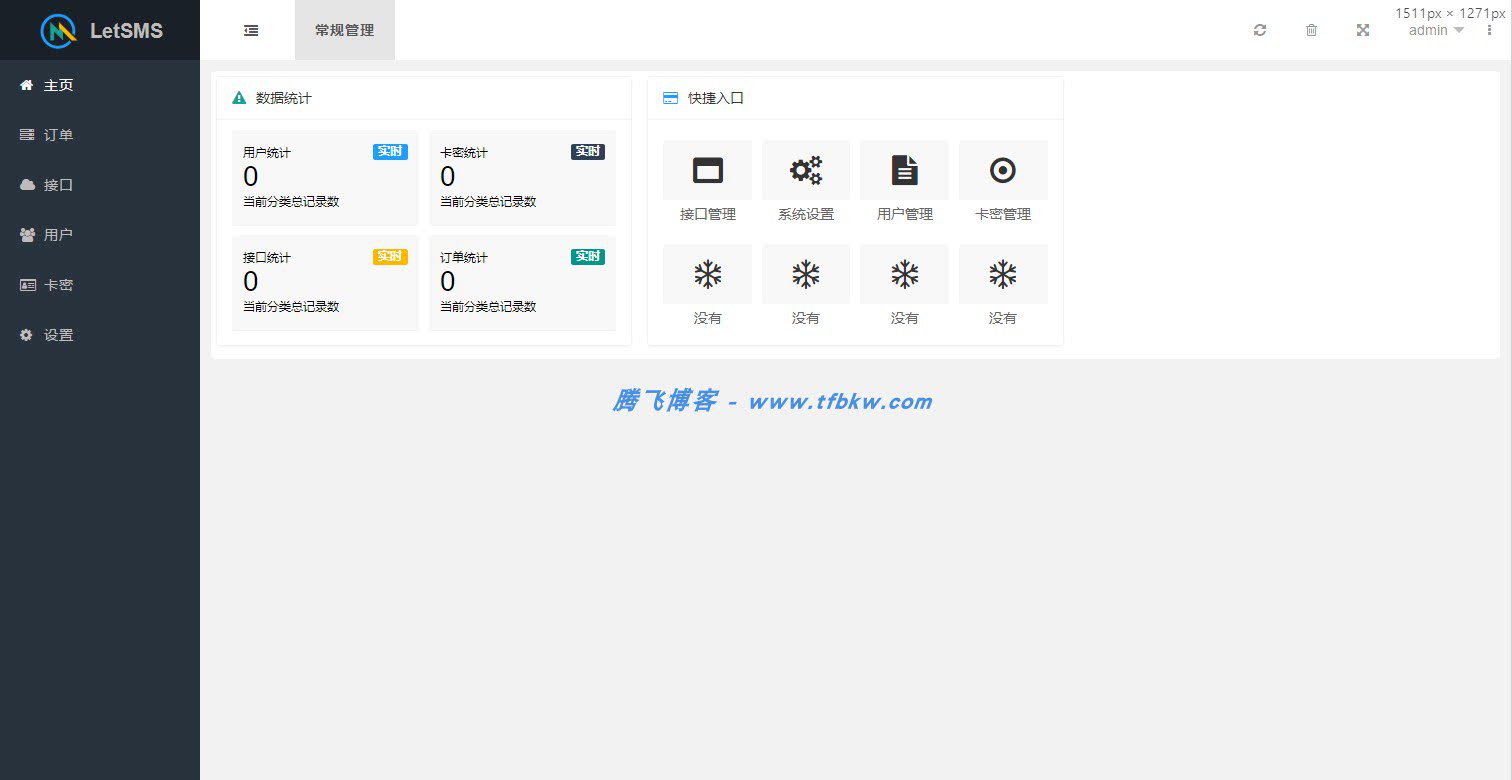Viewport: 1512px width, 780px height.
Task: Open the admin user dropdown
Action: coord(1436,30)
